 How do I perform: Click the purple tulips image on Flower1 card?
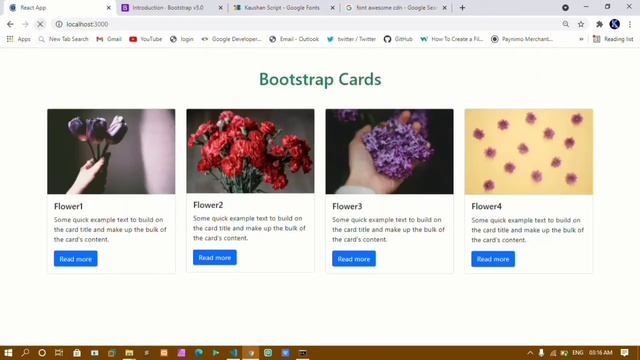(111, 151)
